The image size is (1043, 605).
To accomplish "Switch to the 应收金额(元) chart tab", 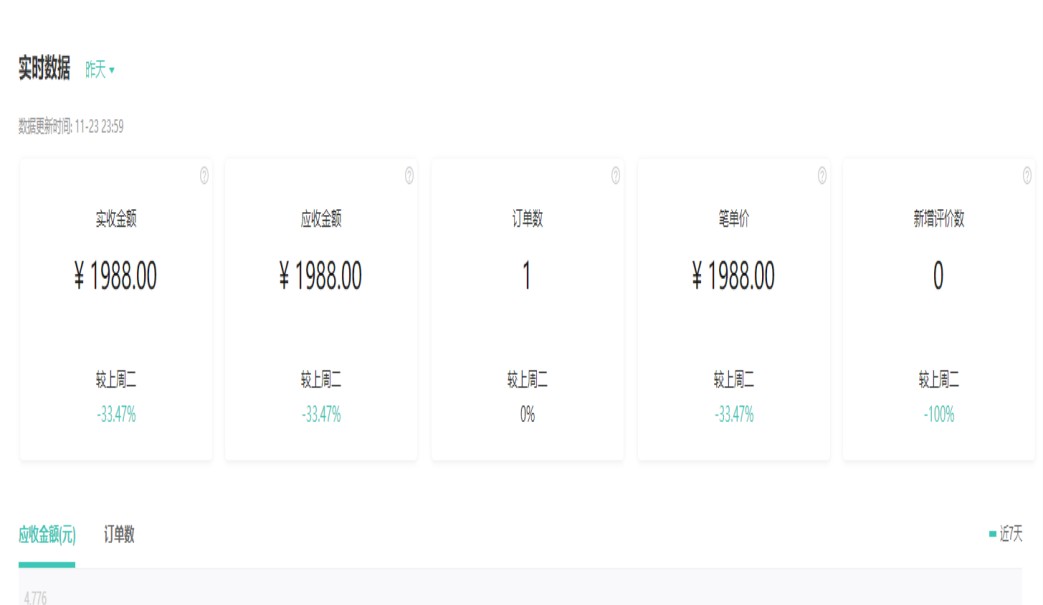I will pyautogui.click(x=47, y=535).
